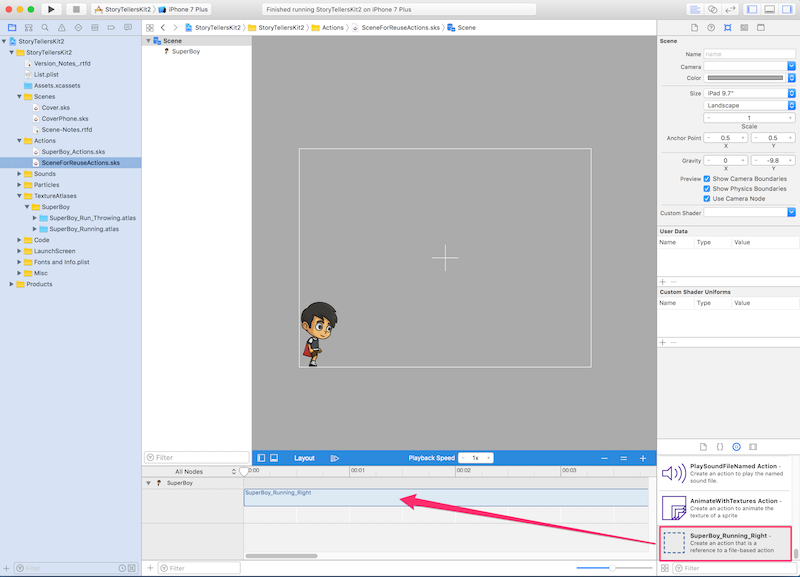This screenshot has width=800, height=577.
Task: Open the Project navigator folder icon
Action: (12, 28)
